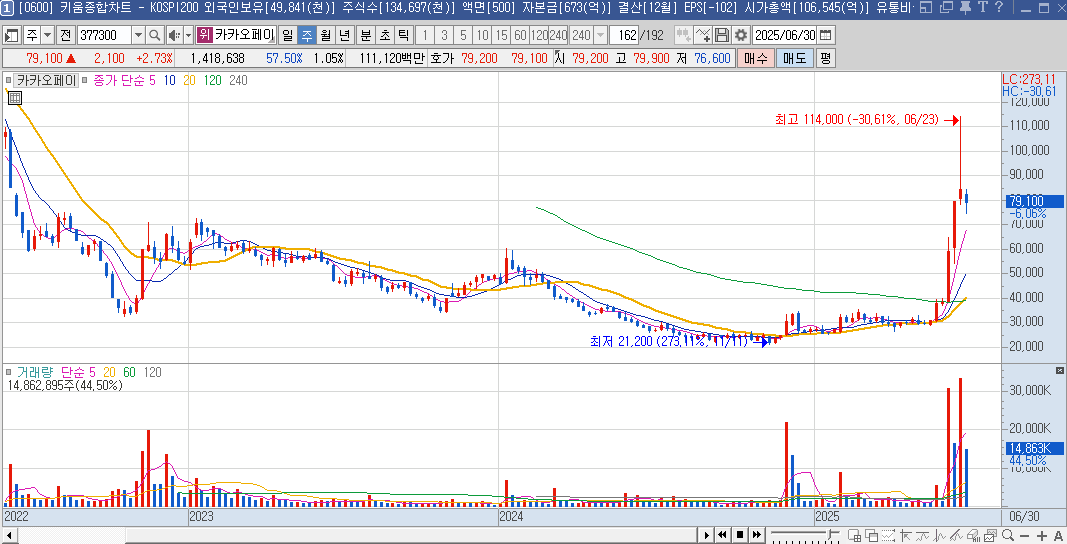
Task: Toggle the 거래량 volume indicator checkbox
Action: click(8, 372)
